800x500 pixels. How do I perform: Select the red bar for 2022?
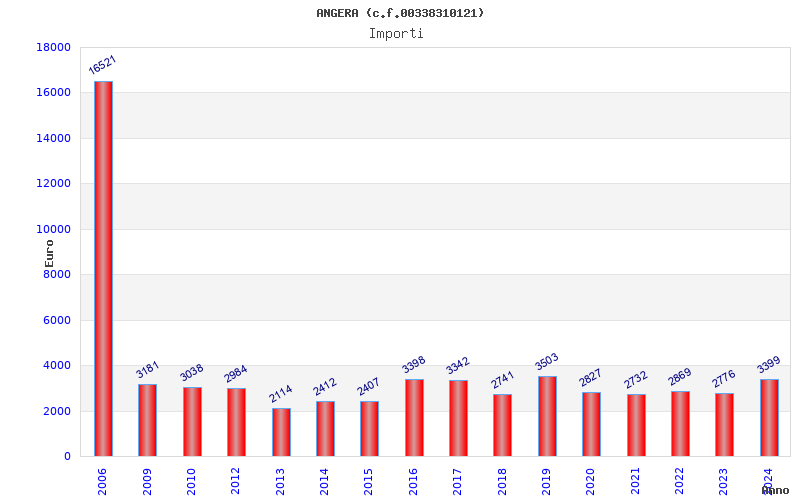680,423
